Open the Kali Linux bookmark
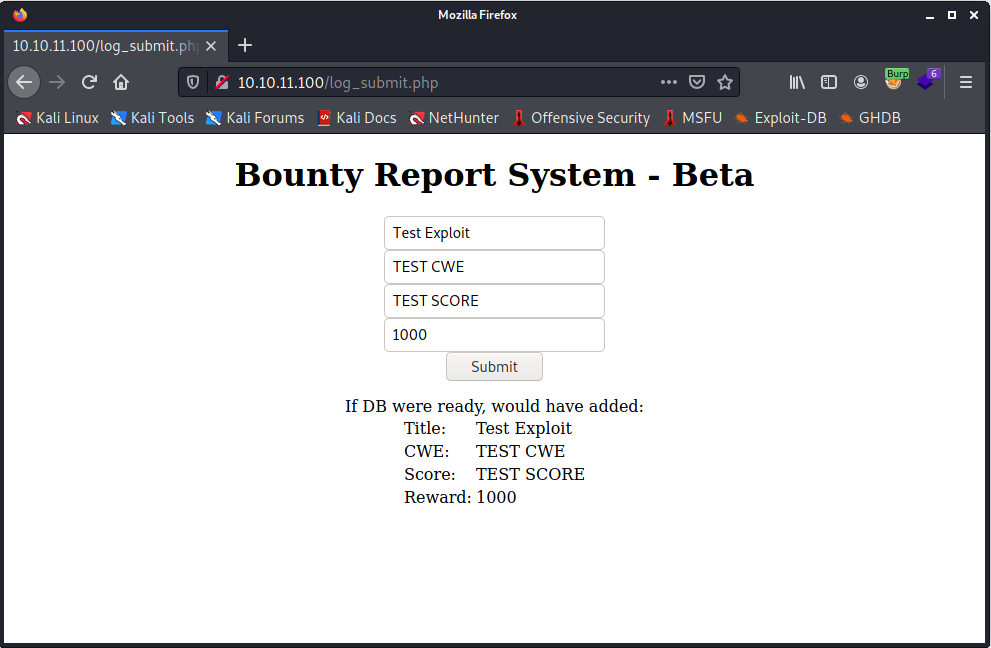This screenshot has width=991, height=648. 58,118
